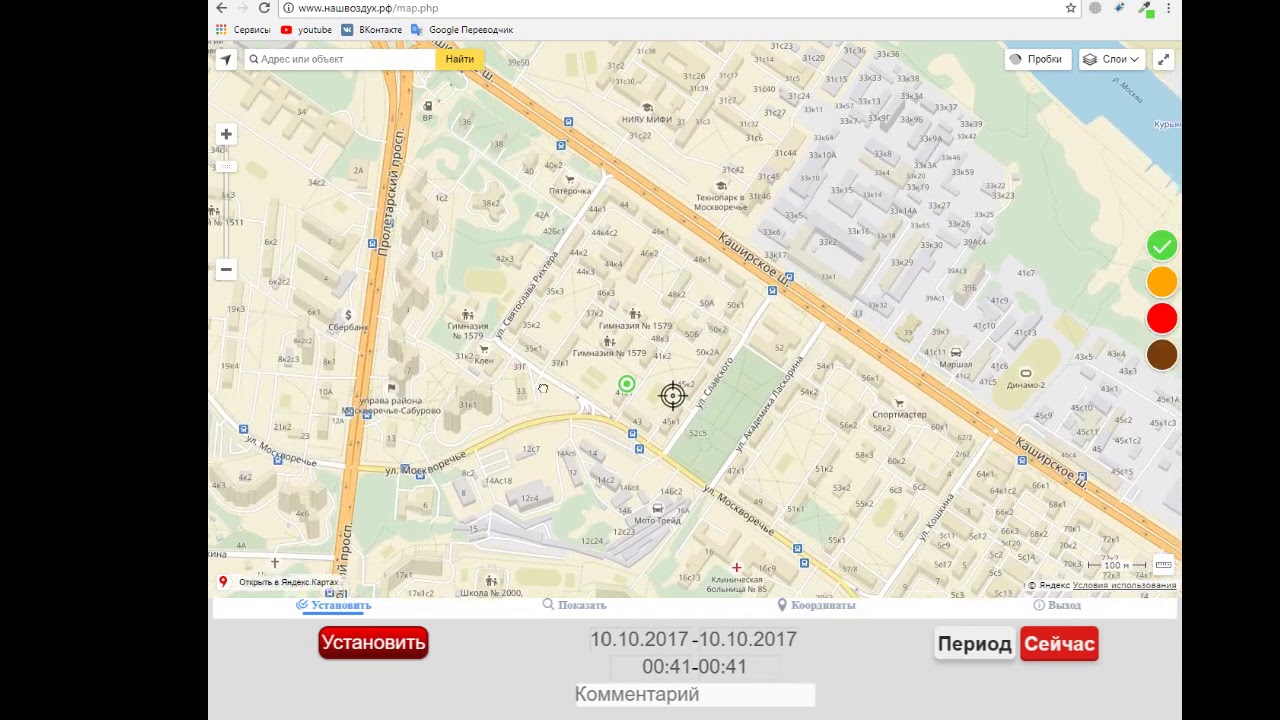Image resolution: width=1280 pixels, height=720 pixels.
Task: Zoom in the map with plus button
Action: pos(226,134)
